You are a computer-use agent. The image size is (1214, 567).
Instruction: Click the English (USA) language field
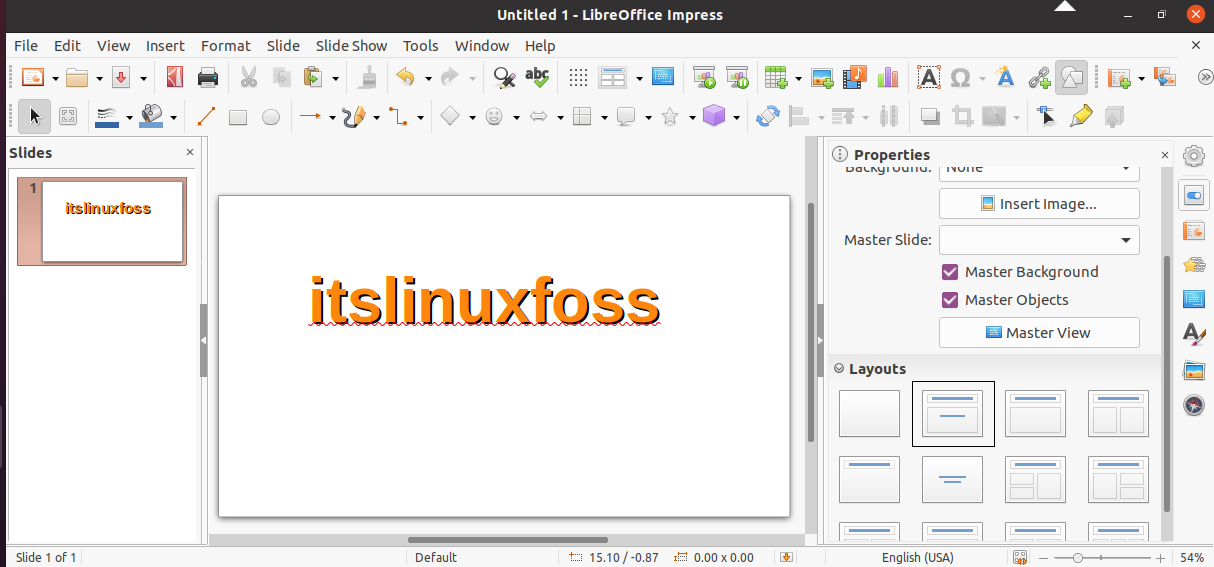[917, 557]
